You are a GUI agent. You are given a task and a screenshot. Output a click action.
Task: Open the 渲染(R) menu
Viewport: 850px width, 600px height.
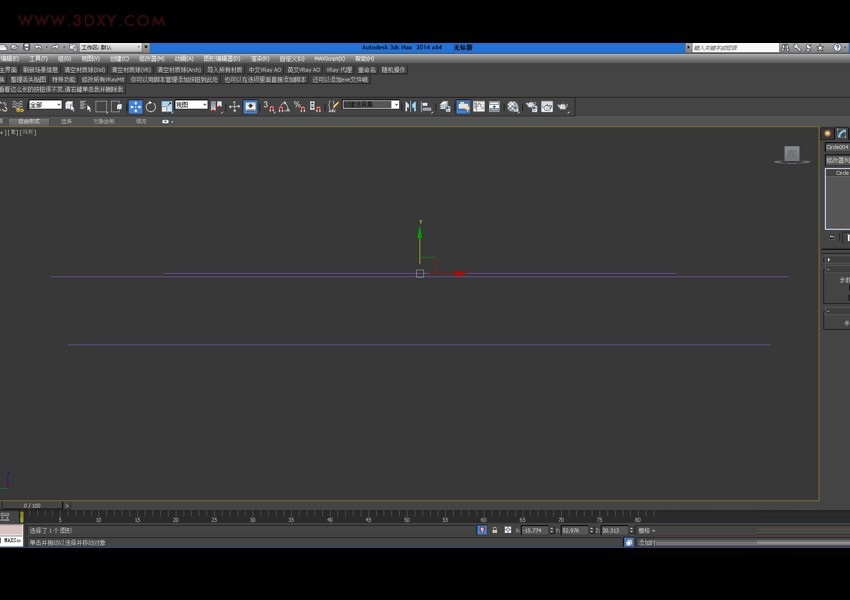260,59
